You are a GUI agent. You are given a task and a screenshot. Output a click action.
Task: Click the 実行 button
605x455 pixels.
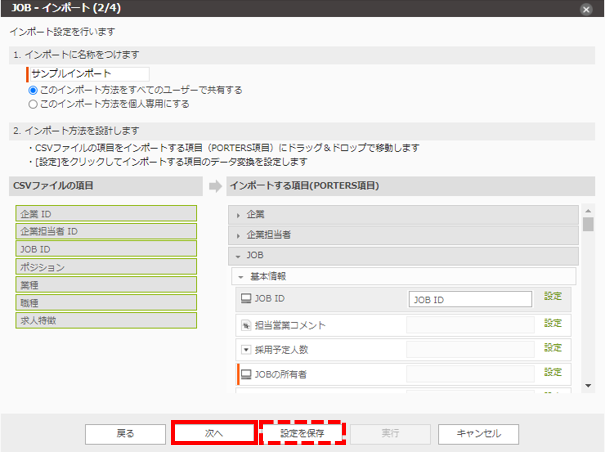tap(390, 434)
